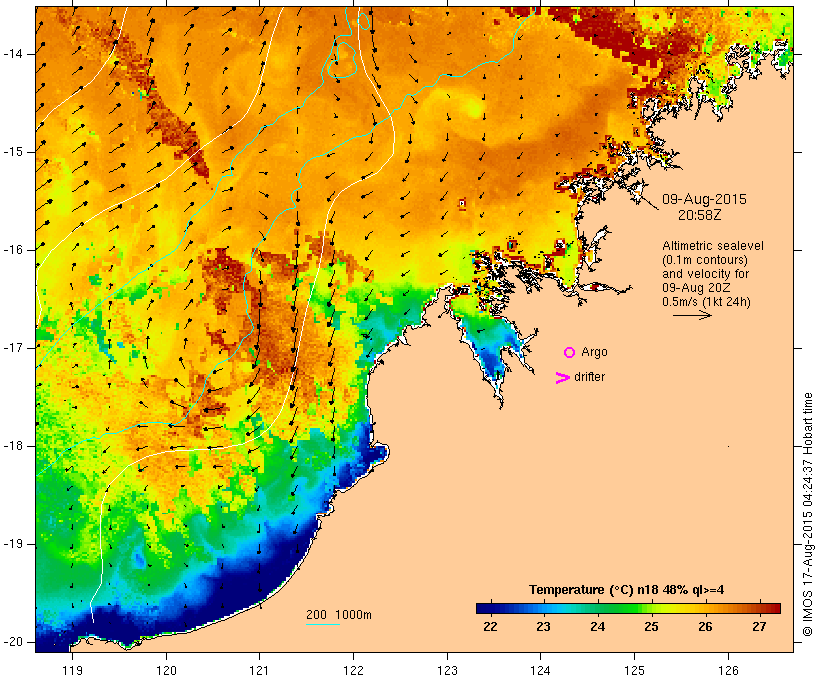This screenshot has width=820, height=680.
Task: Click the latitude axis label -16
Action: [13, 250]
